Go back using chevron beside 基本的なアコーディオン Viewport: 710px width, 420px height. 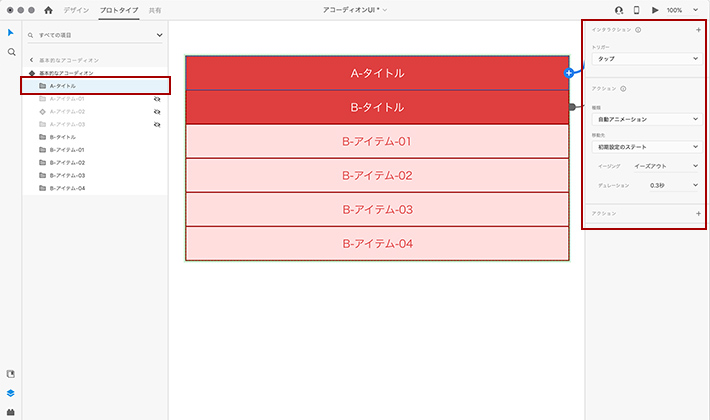(31, 60)
